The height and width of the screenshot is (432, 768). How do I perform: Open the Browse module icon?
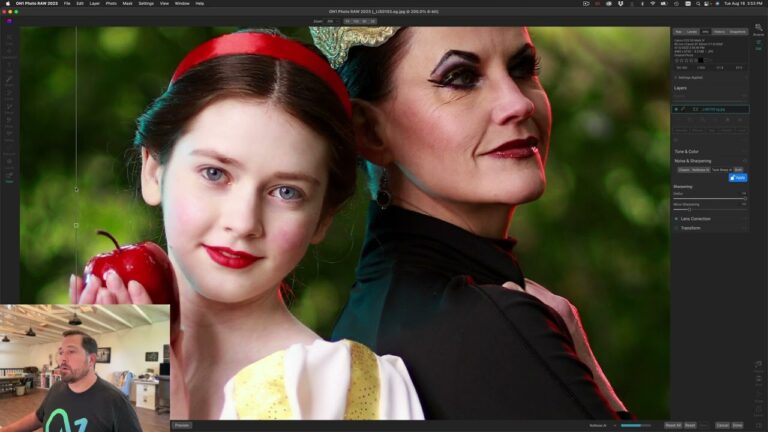click(x=758, y=29)
